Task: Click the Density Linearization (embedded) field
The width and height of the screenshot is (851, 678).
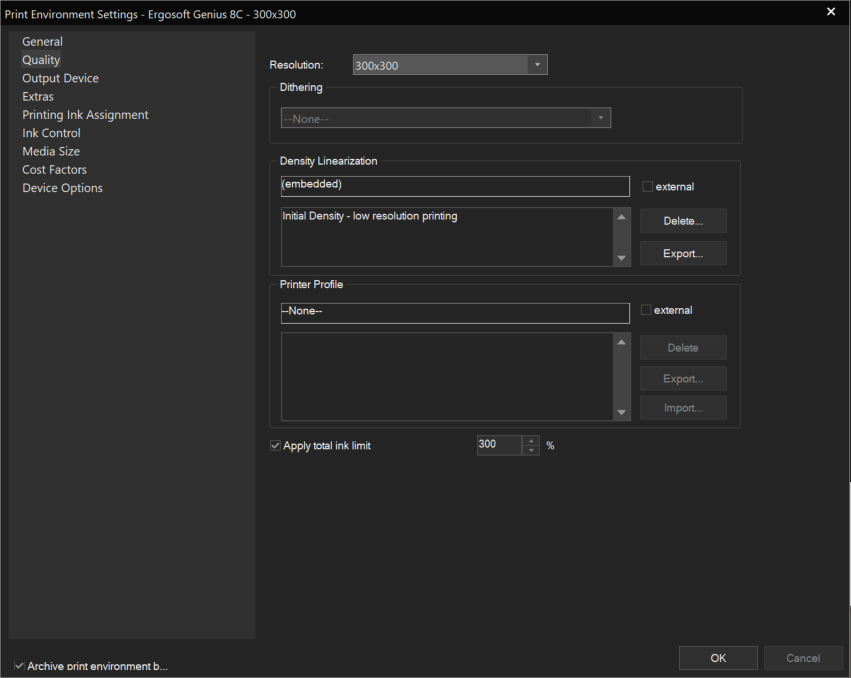Action: tap(455, 186)
